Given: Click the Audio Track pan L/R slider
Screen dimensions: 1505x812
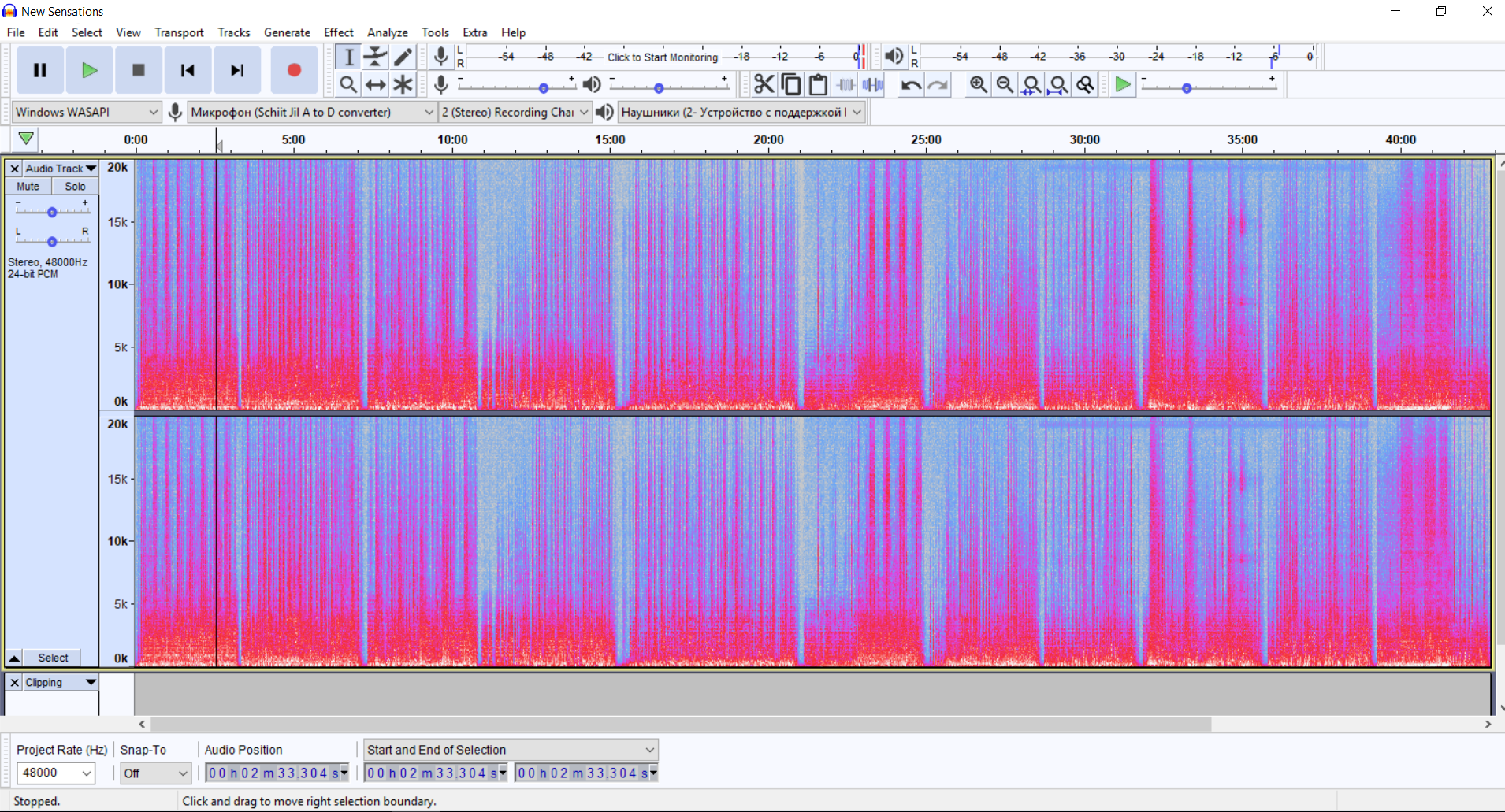Looking at the screenshot, I should coord(52,240).
